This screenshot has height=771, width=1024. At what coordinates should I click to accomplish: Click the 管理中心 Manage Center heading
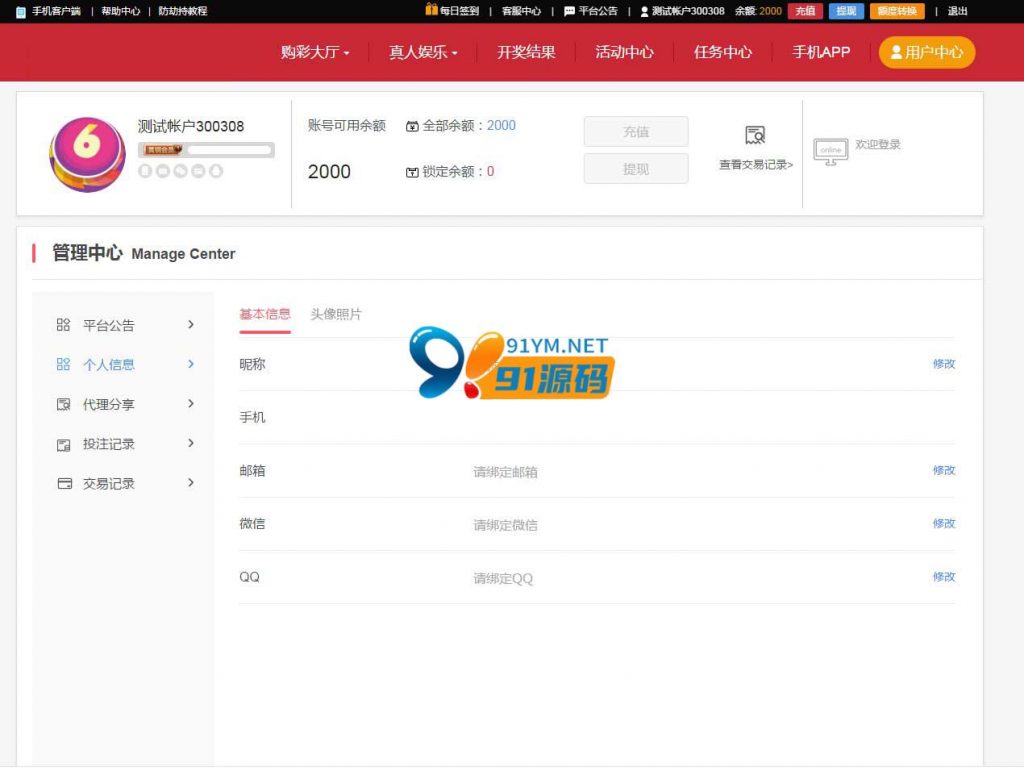click(144, 253)
